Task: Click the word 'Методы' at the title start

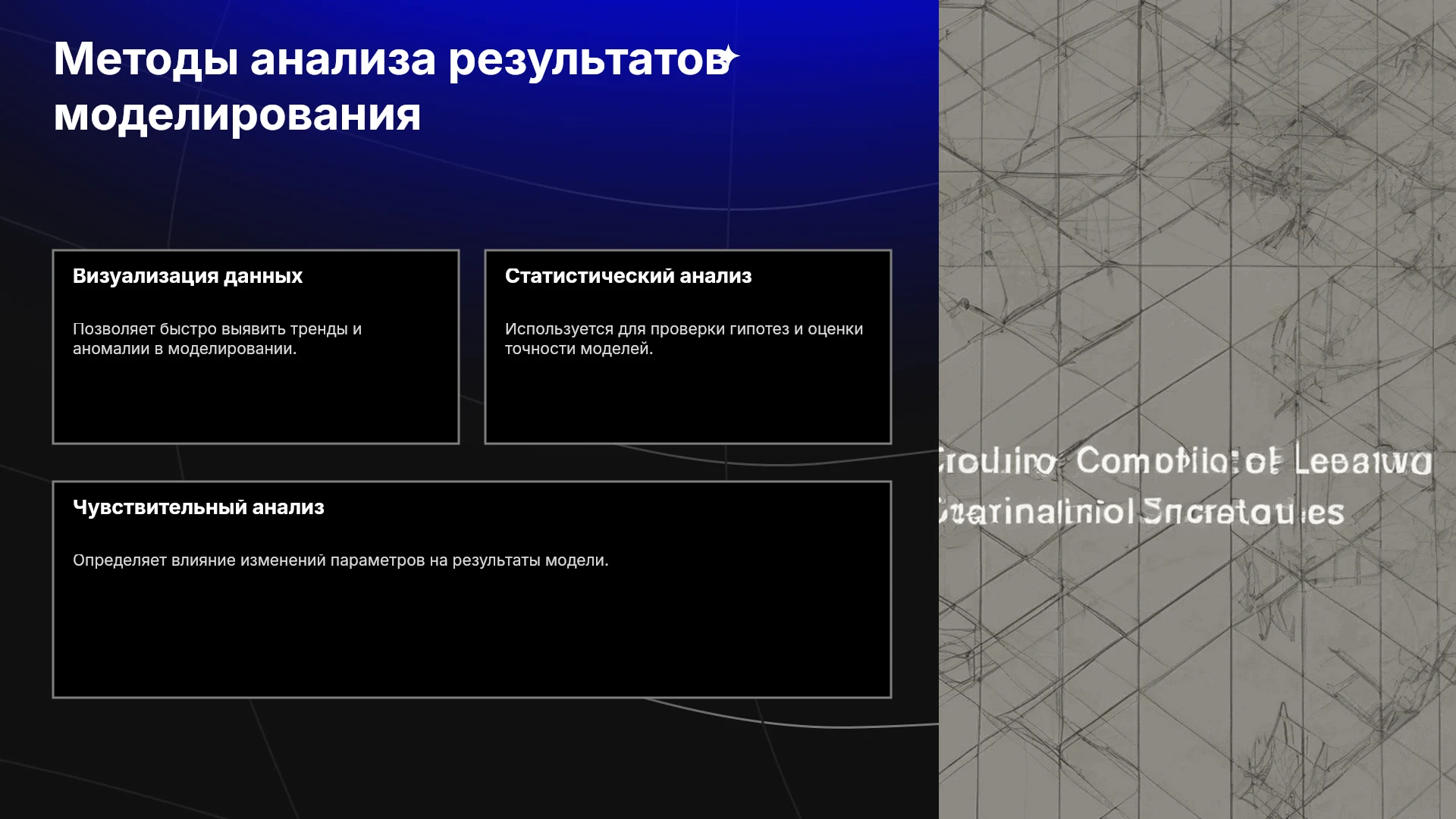Action: click(x=146, y=59)
